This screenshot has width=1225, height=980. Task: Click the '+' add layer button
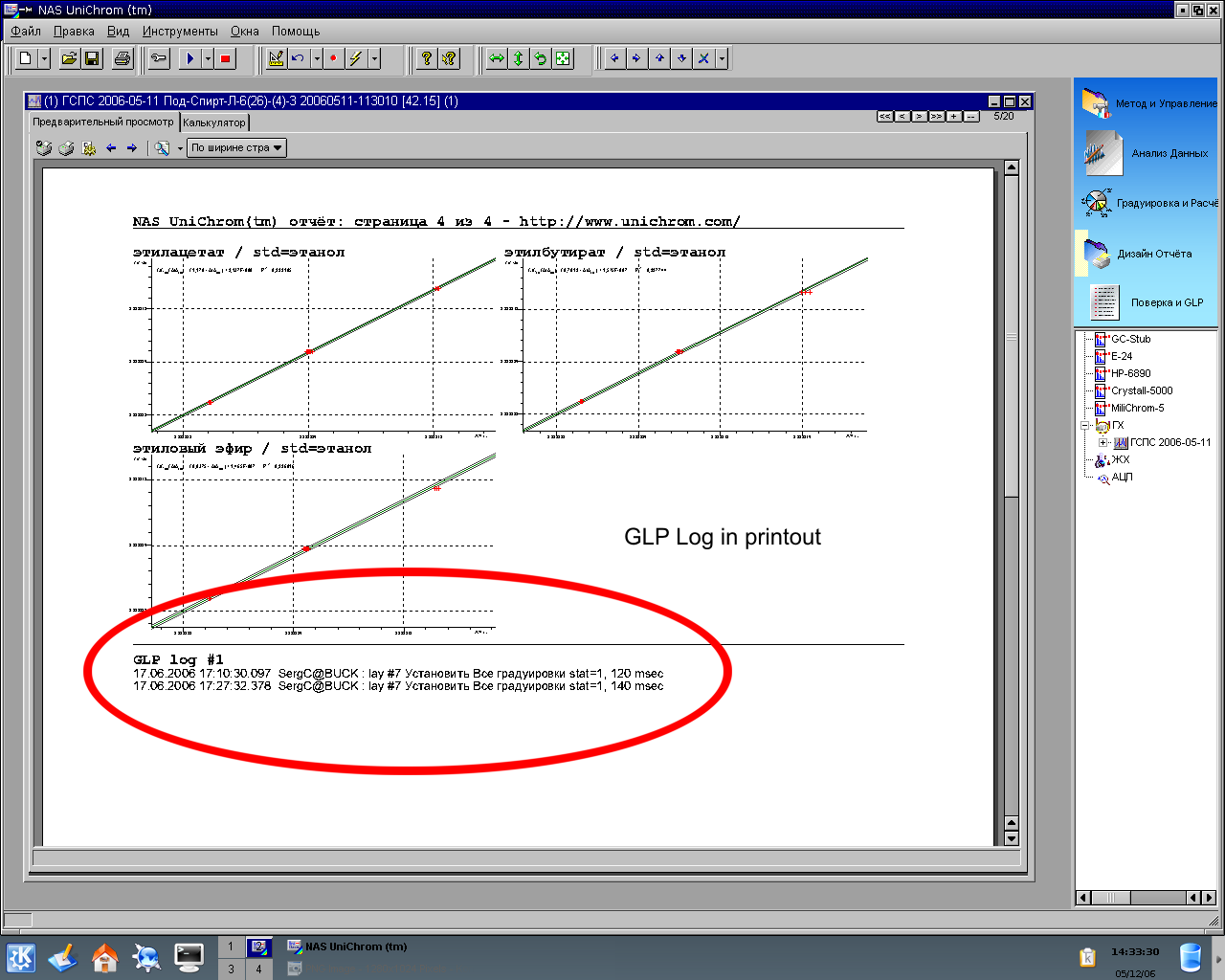click(954, 117)
